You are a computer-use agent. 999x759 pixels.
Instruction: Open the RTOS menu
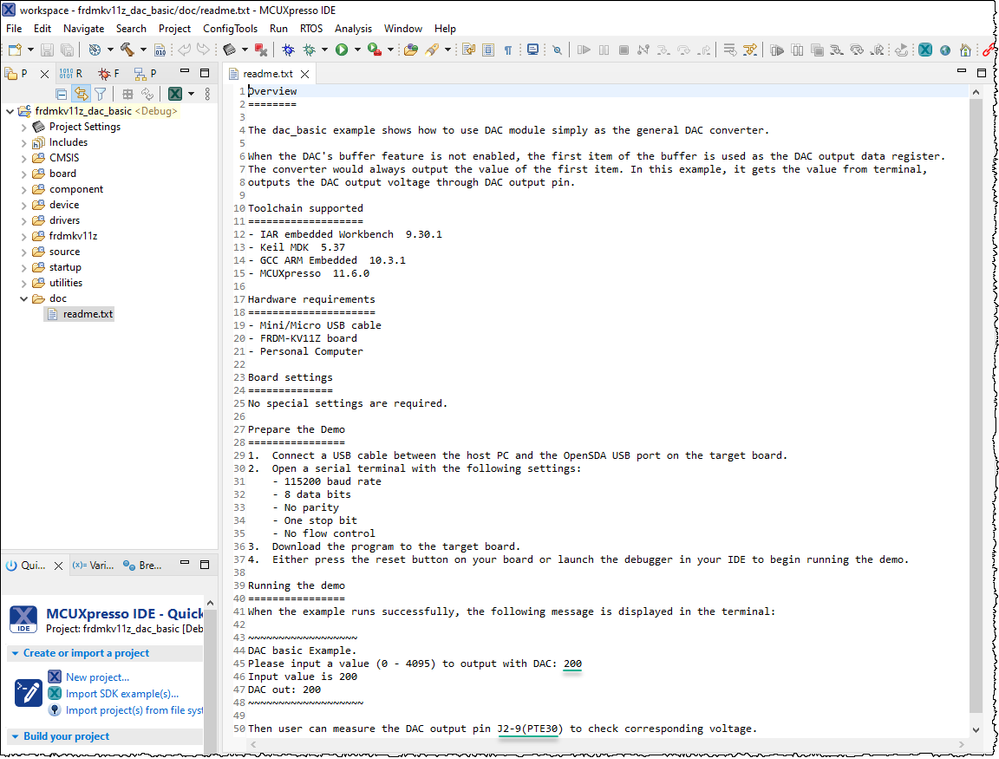(312, 29)
